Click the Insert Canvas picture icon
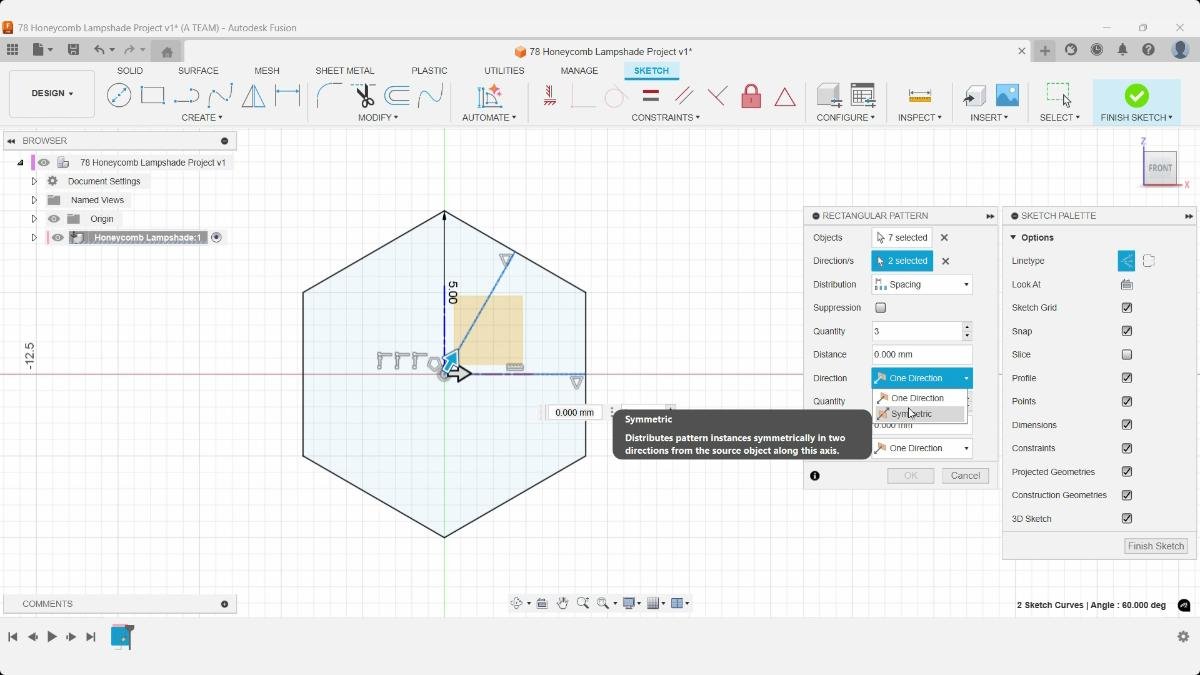 pos(1007,95)
